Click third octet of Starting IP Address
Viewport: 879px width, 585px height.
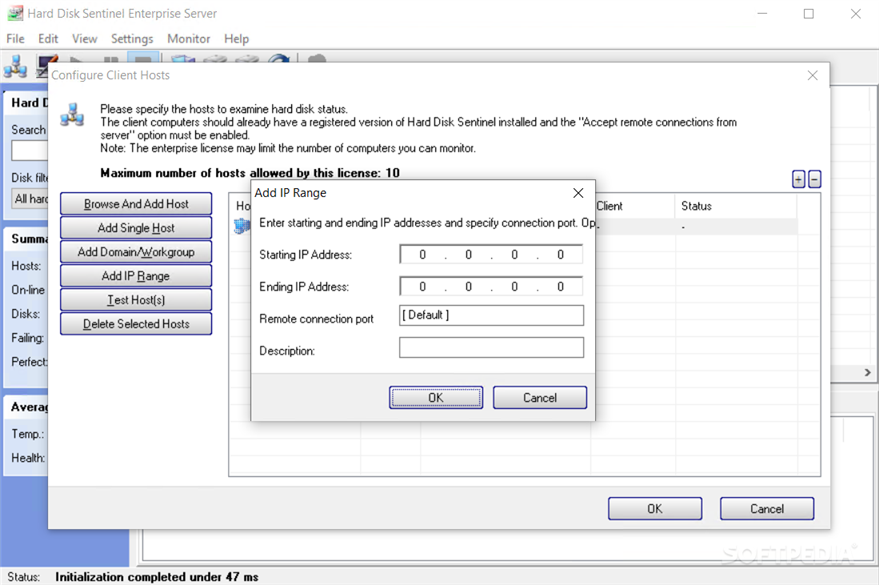point(515,255)
